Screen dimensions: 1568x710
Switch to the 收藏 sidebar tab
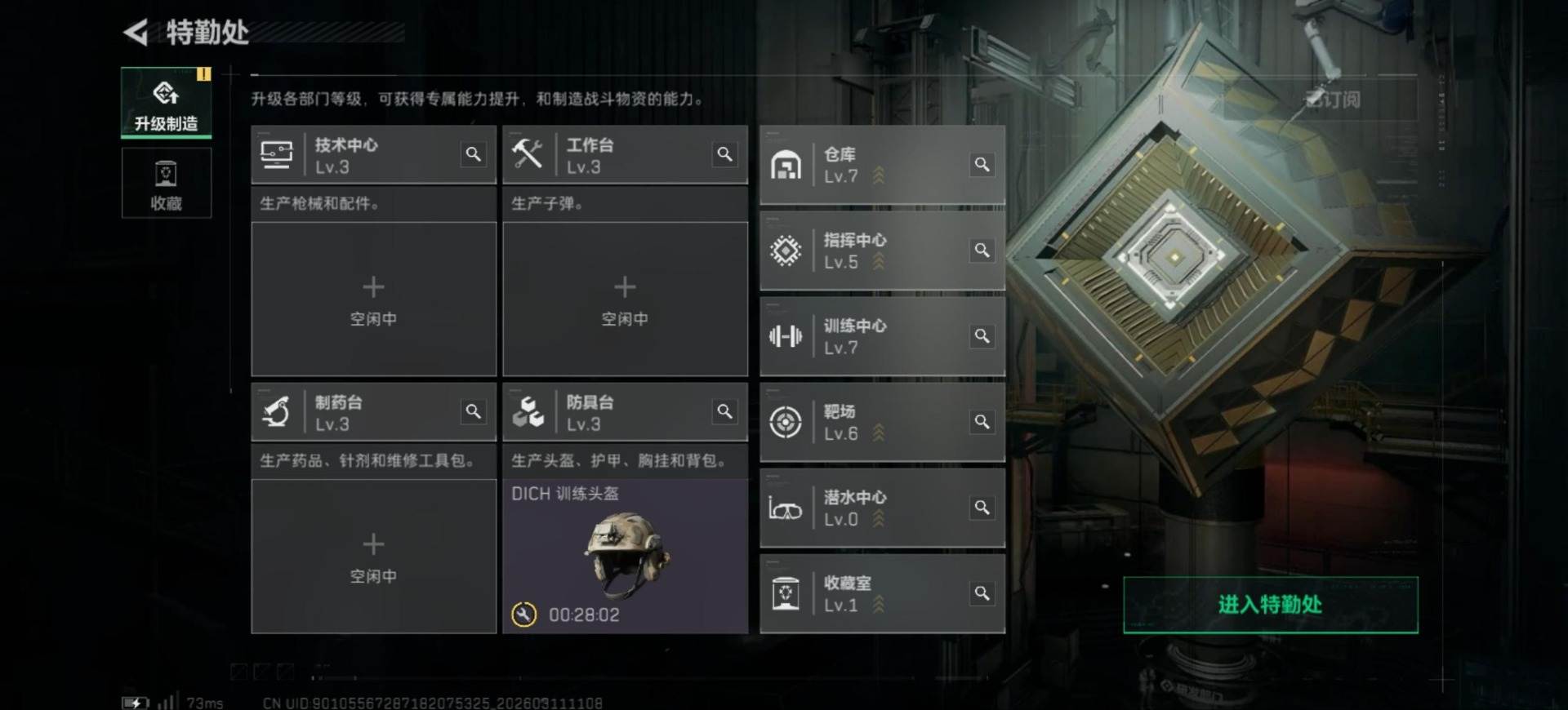coord(167,183)
